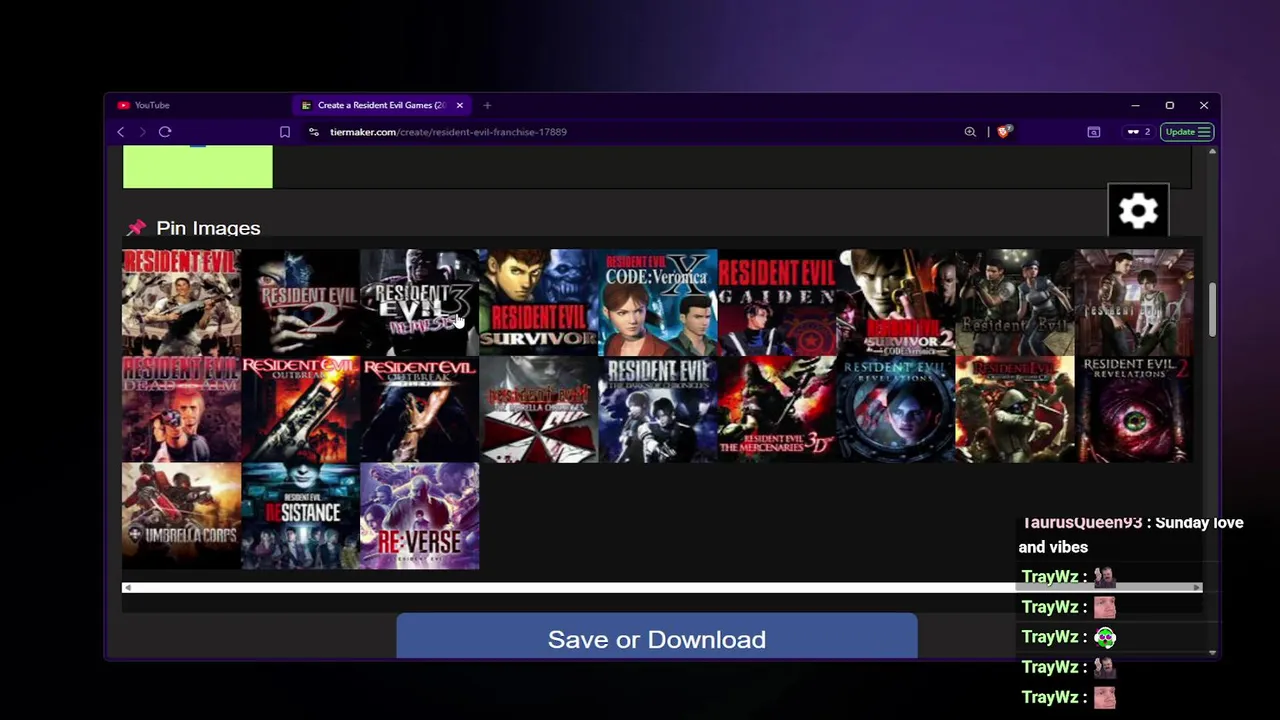Select the Umbrella Corps cover
The image size is (1280, 720).
click(x=181, y=516)
